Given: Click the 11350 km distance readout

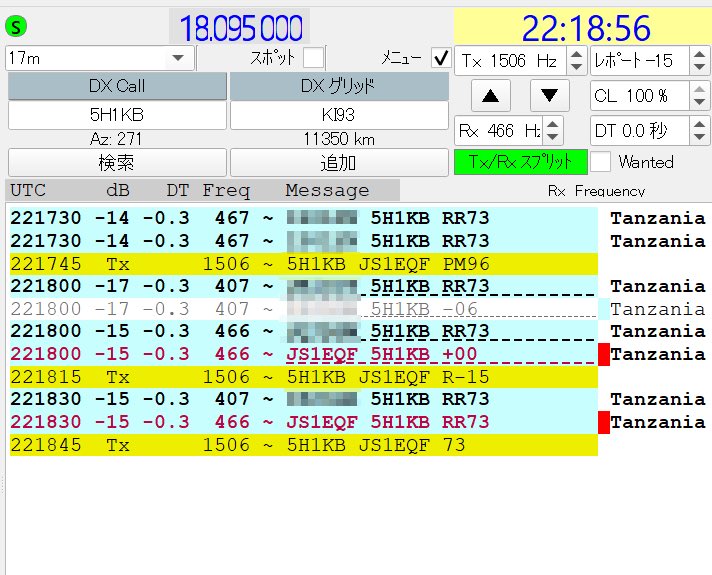Looking at the screenshot, I should click(339, 139).
